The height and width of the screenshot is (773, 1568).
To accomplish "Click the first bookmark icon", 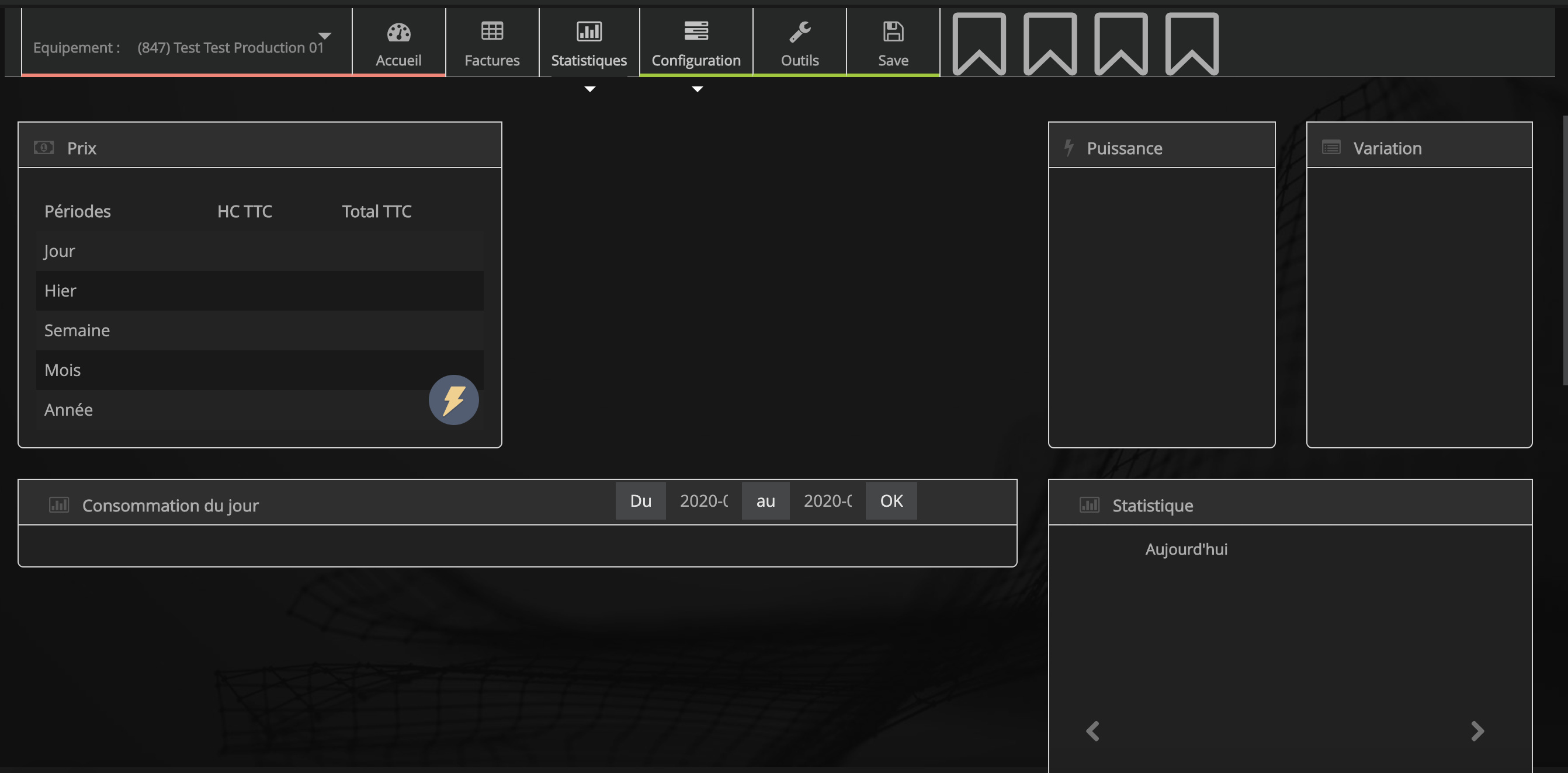I will pos(979,44).
